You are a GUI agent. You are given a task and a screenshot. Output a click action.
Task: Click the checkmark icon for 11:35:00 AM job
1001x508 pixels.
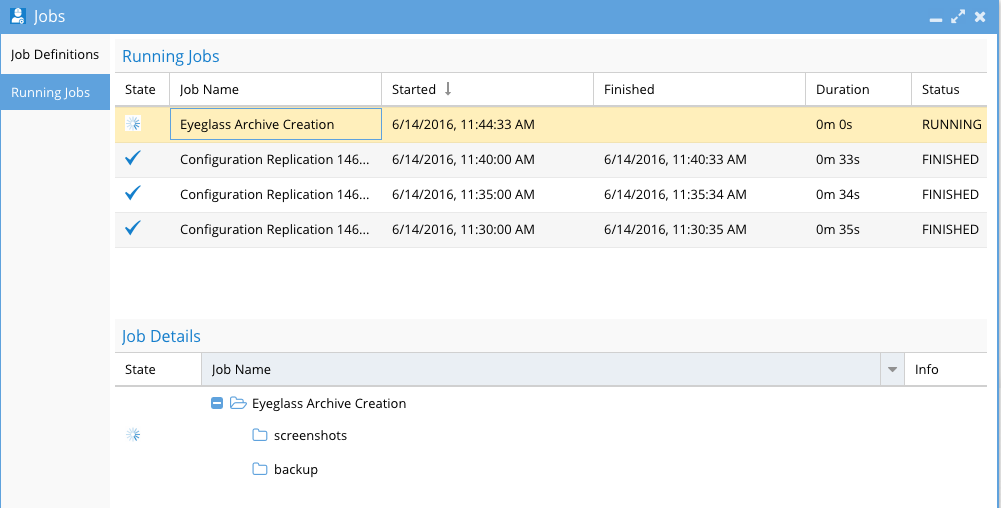tap(133, 193)
